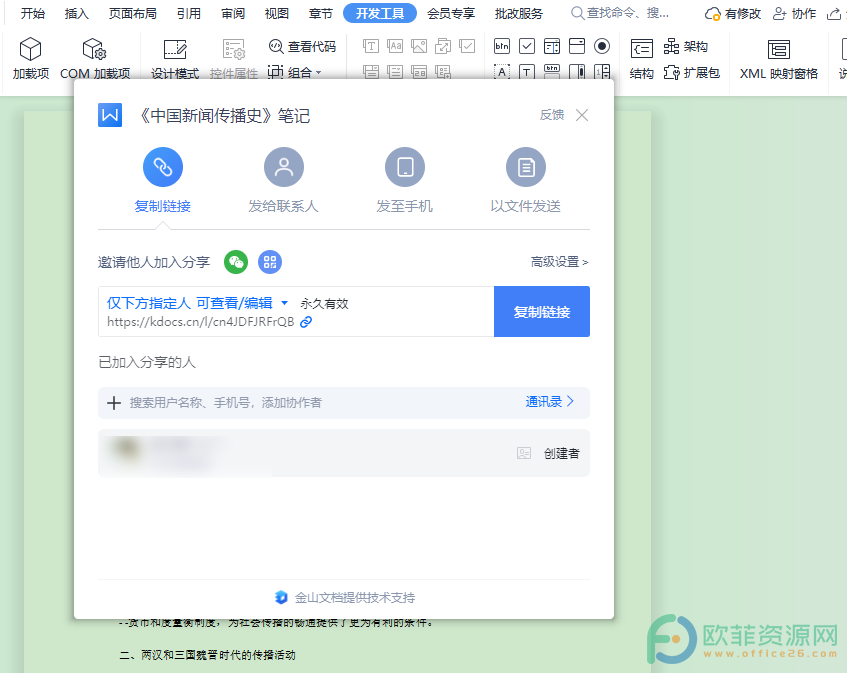Switch to the 开始 ribbon tab
This screenshot has width=847, height=673.
pos(33,13)
